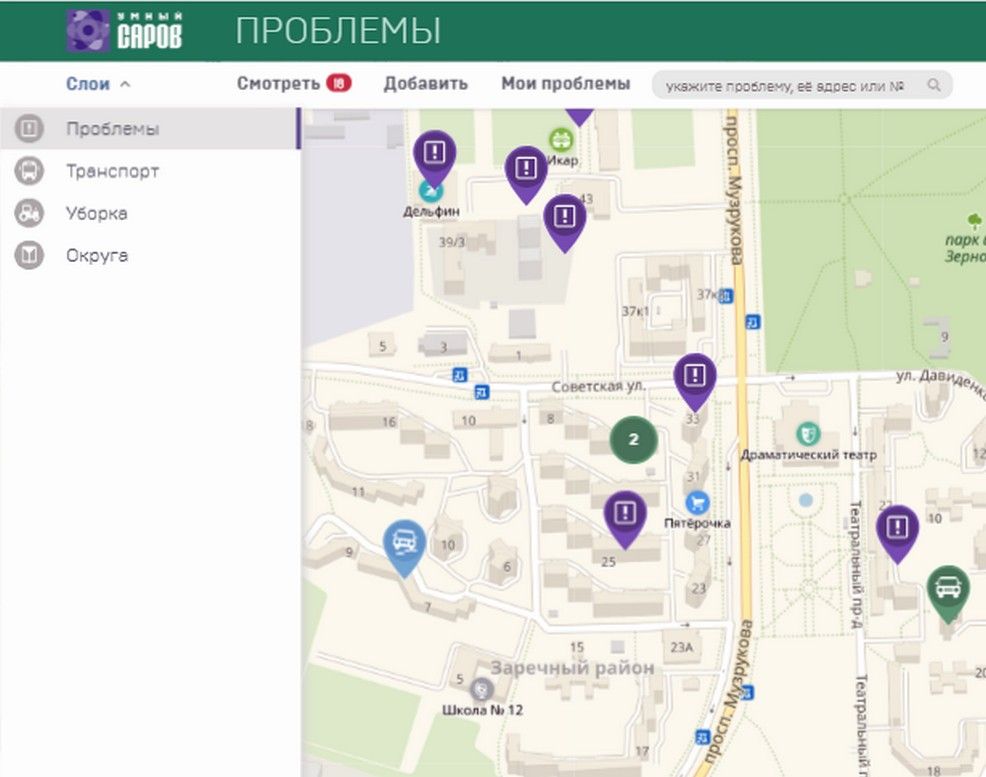The width and height of the screenshot is (986, 777).
Task: Click the green car marker
Action: click(947, 588)
